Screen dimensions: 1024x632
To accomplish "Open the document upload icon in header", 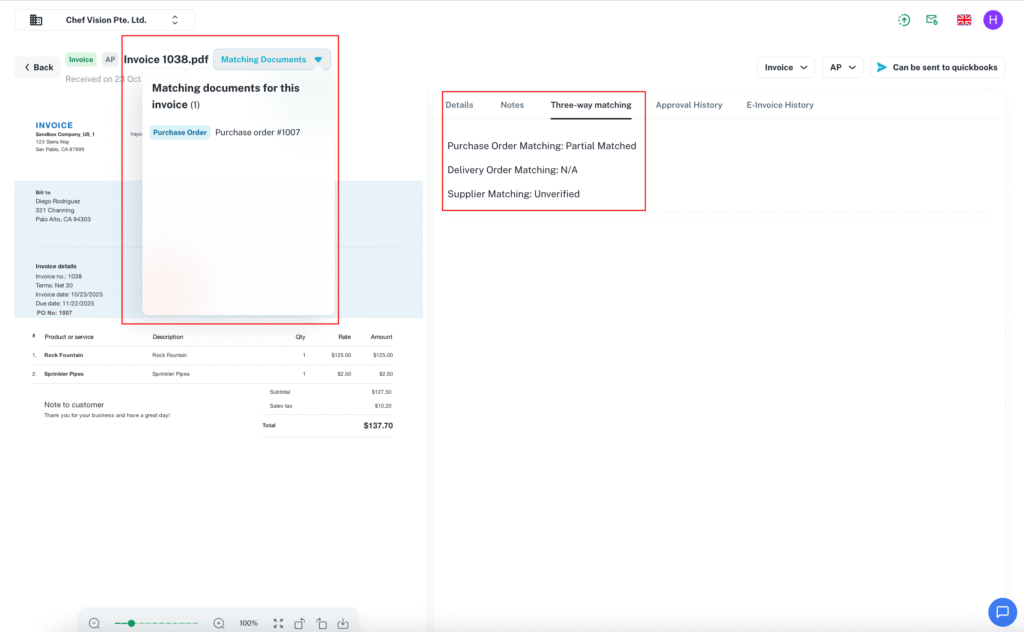I will pyautogui.click(x=904, y=19).
